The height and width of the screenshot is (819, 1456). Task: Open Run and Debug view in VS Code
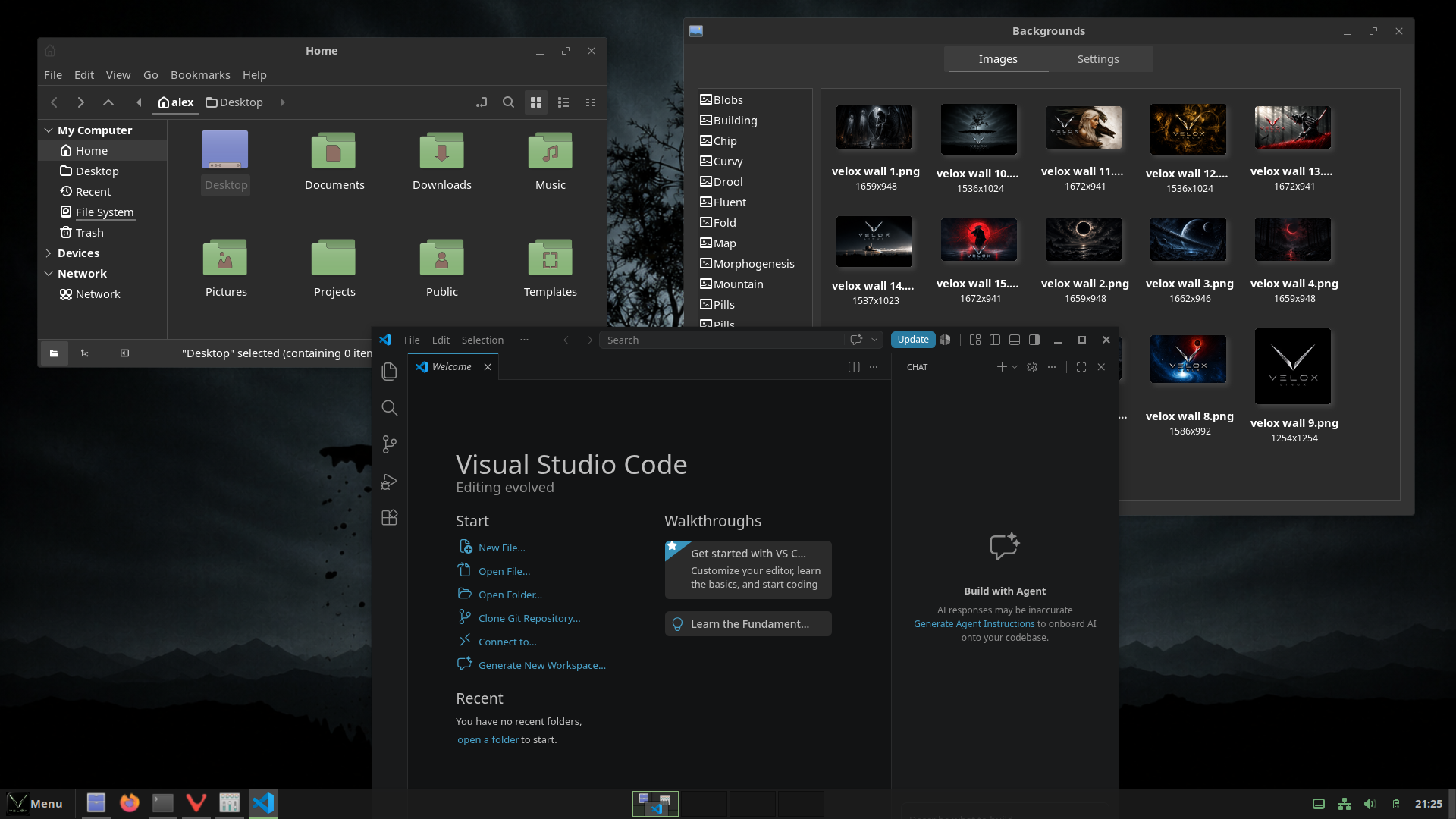click(389, 482)
